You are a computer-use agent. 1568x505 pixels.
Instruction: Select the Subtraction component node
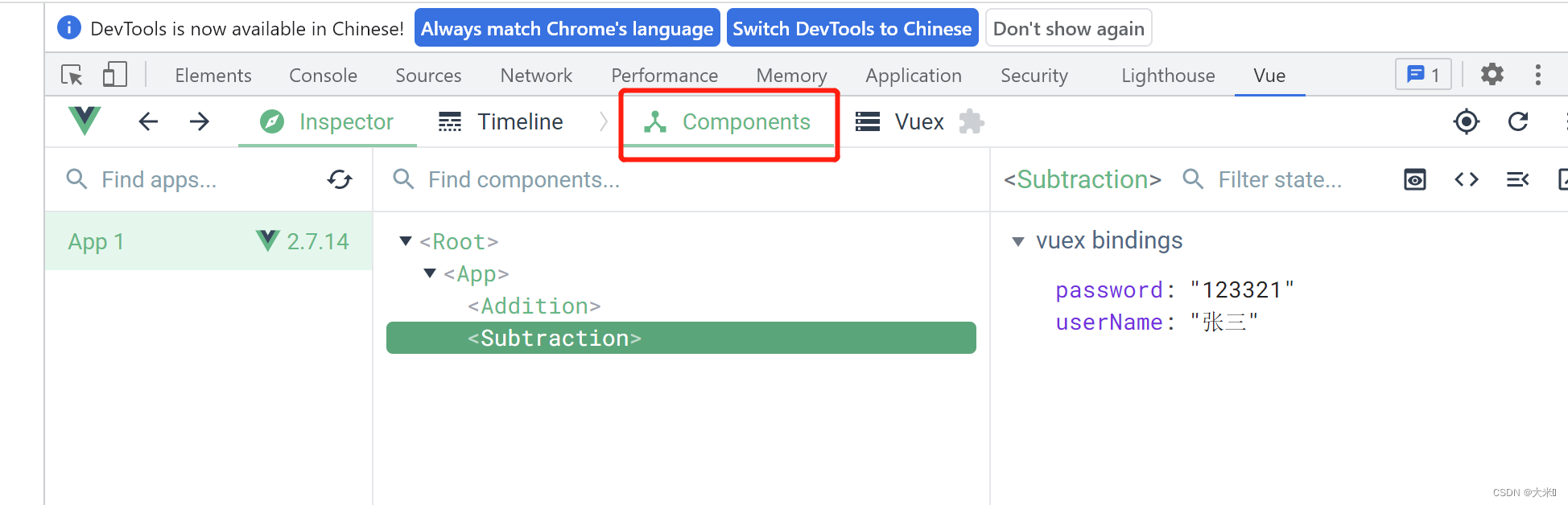pyautogui.click(x=681, y=338)
